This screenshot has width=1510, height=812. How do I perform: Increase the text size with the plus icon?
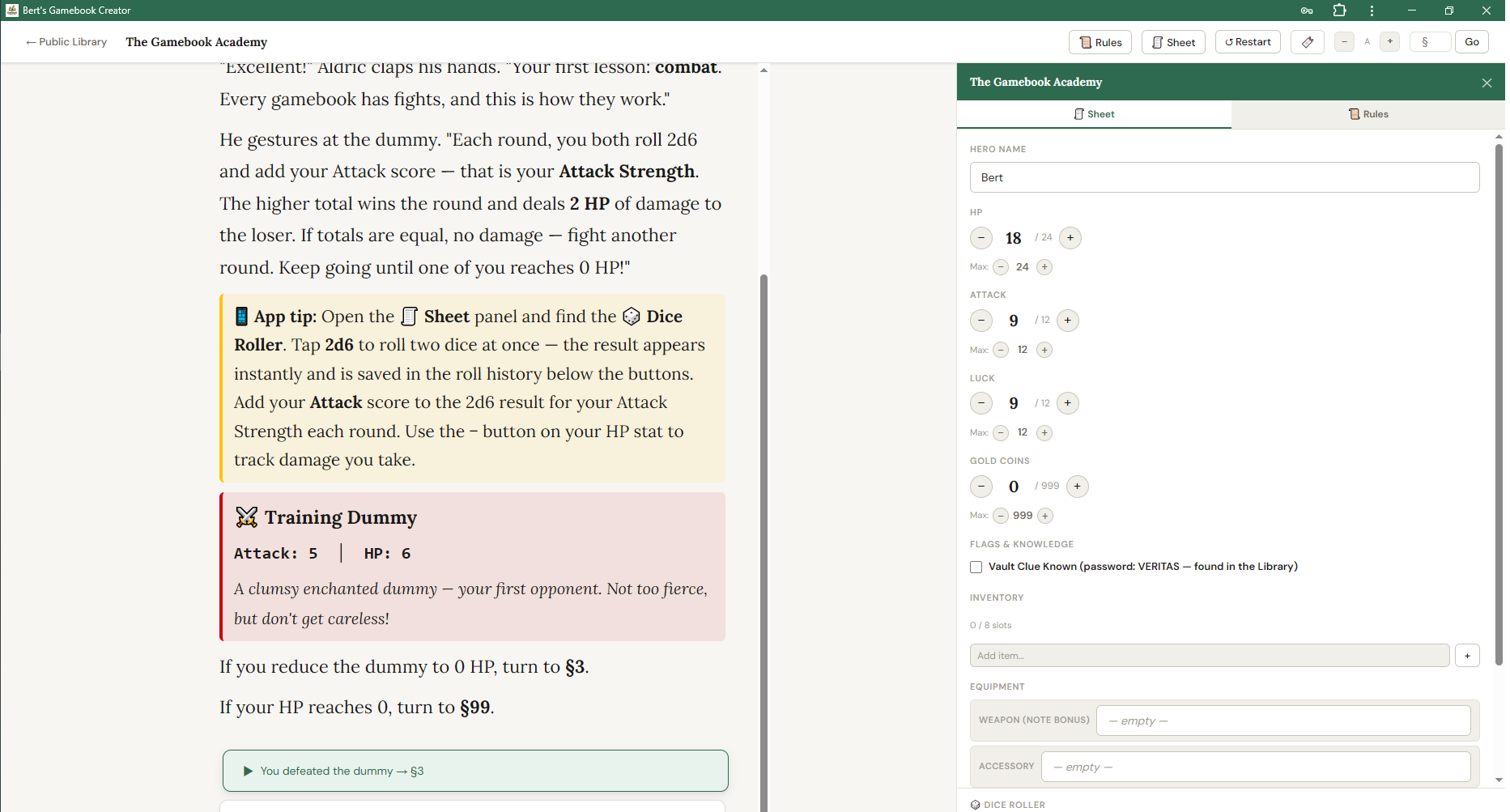tap(1389, 41)
